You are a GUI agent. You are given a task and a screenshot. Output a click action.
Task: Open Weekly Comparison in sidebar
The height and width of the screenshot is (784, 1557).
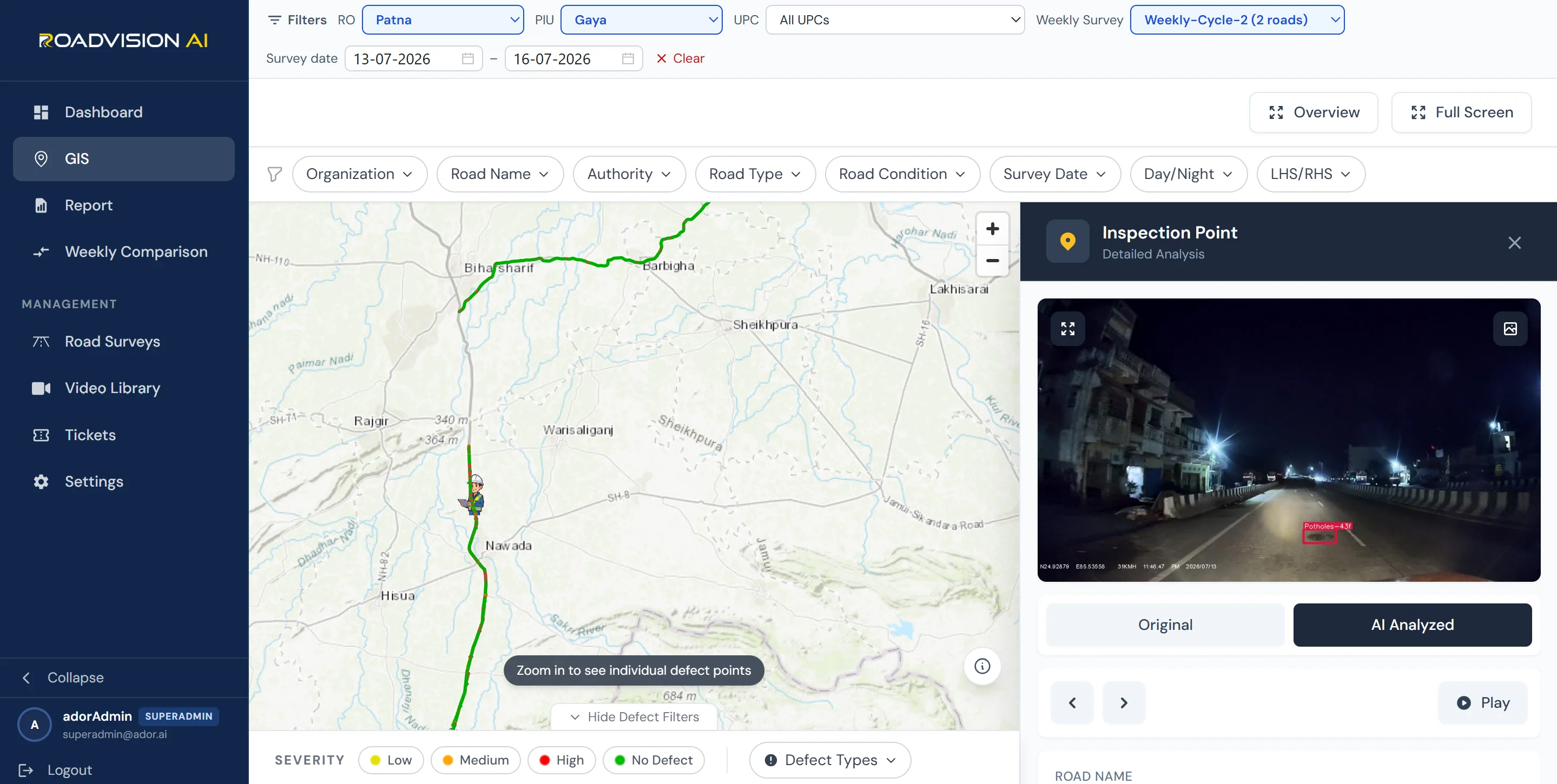(x=124, y=252)
